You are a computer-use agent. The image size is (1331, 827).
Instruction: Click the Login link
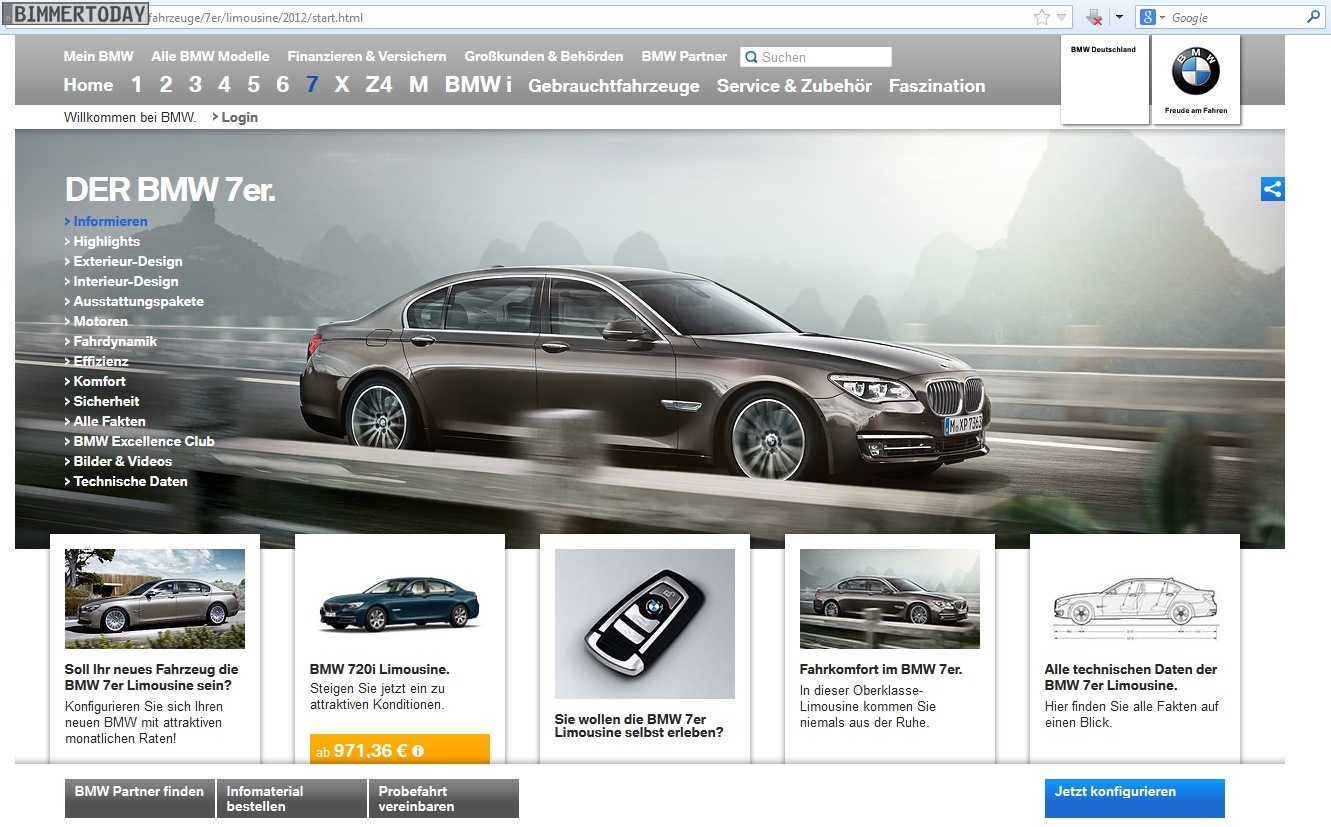pos(239,117)
